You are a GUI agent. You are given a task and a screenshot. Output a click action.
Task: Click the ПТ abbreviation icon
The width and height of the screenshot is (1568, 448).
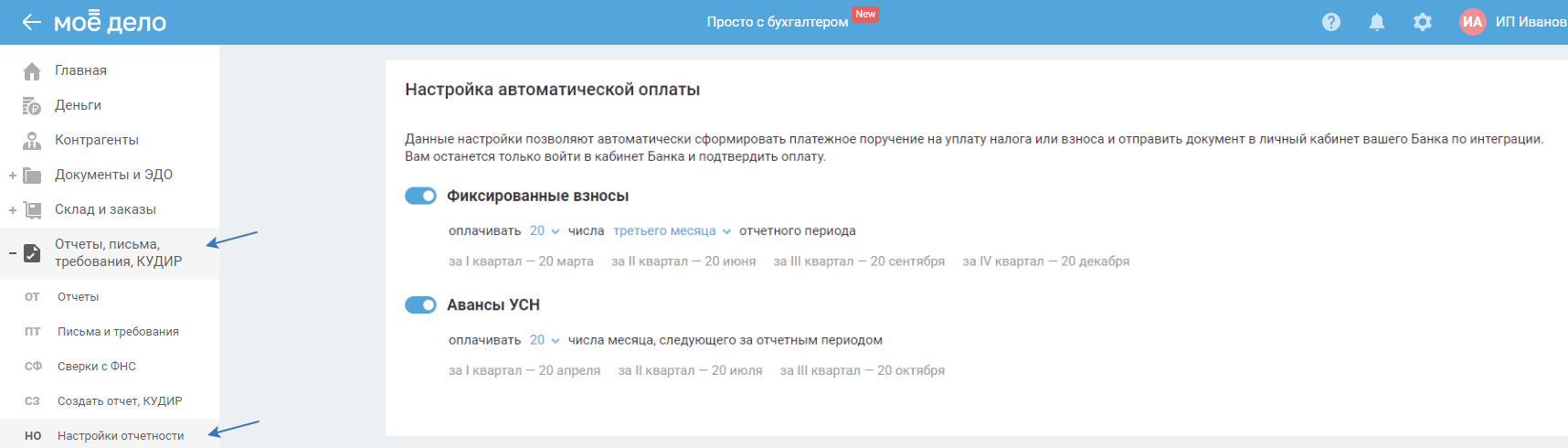(x=33, y=332)
